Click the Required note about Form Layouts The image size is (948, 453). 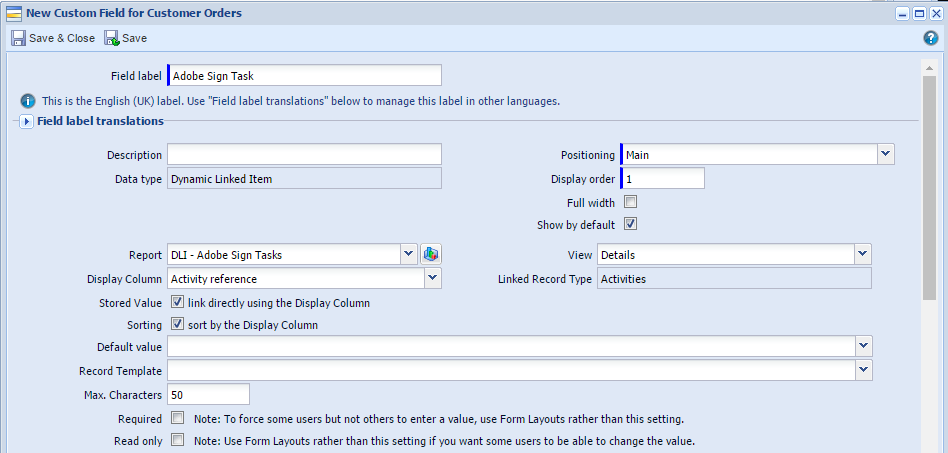pyautogui.click(x=439, y=419)
